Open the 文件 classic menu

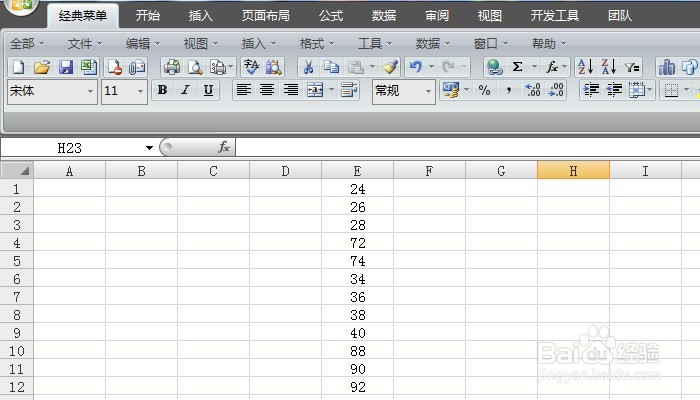point(85,44)
